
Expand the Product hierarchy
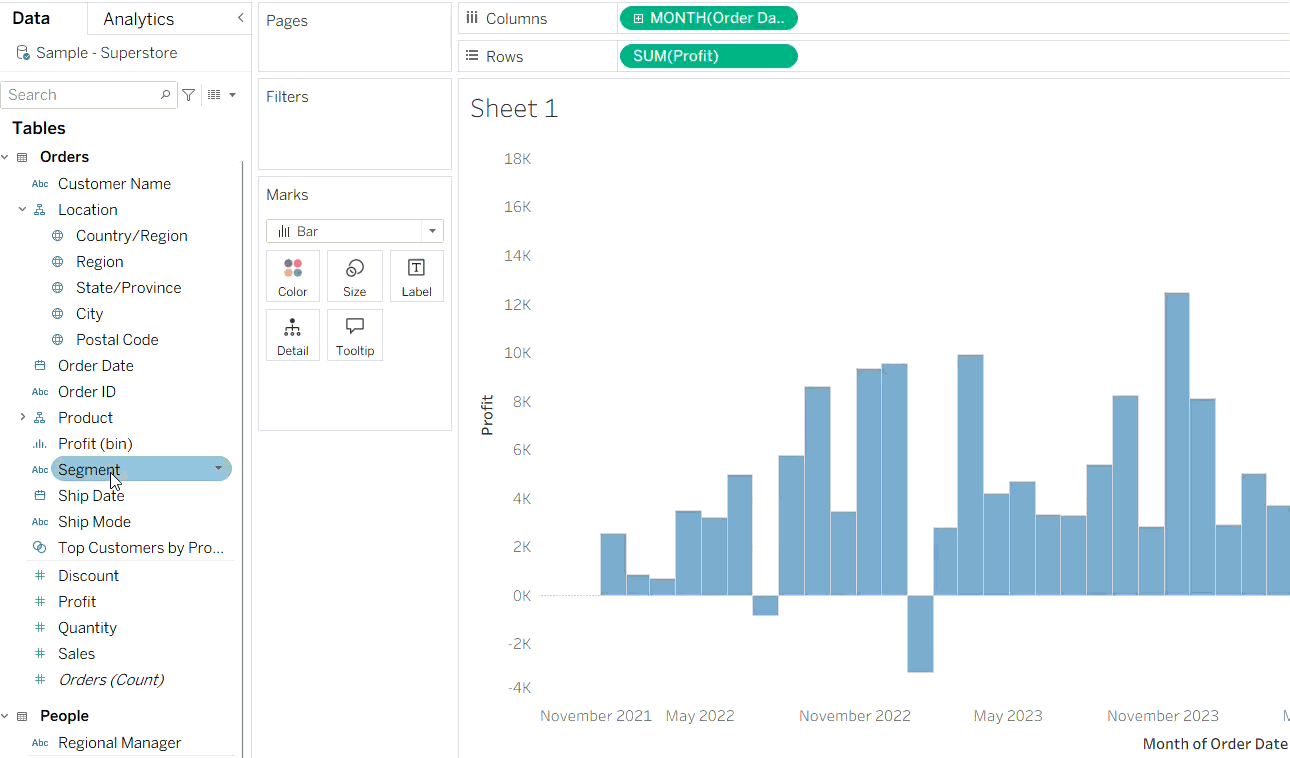22,418
